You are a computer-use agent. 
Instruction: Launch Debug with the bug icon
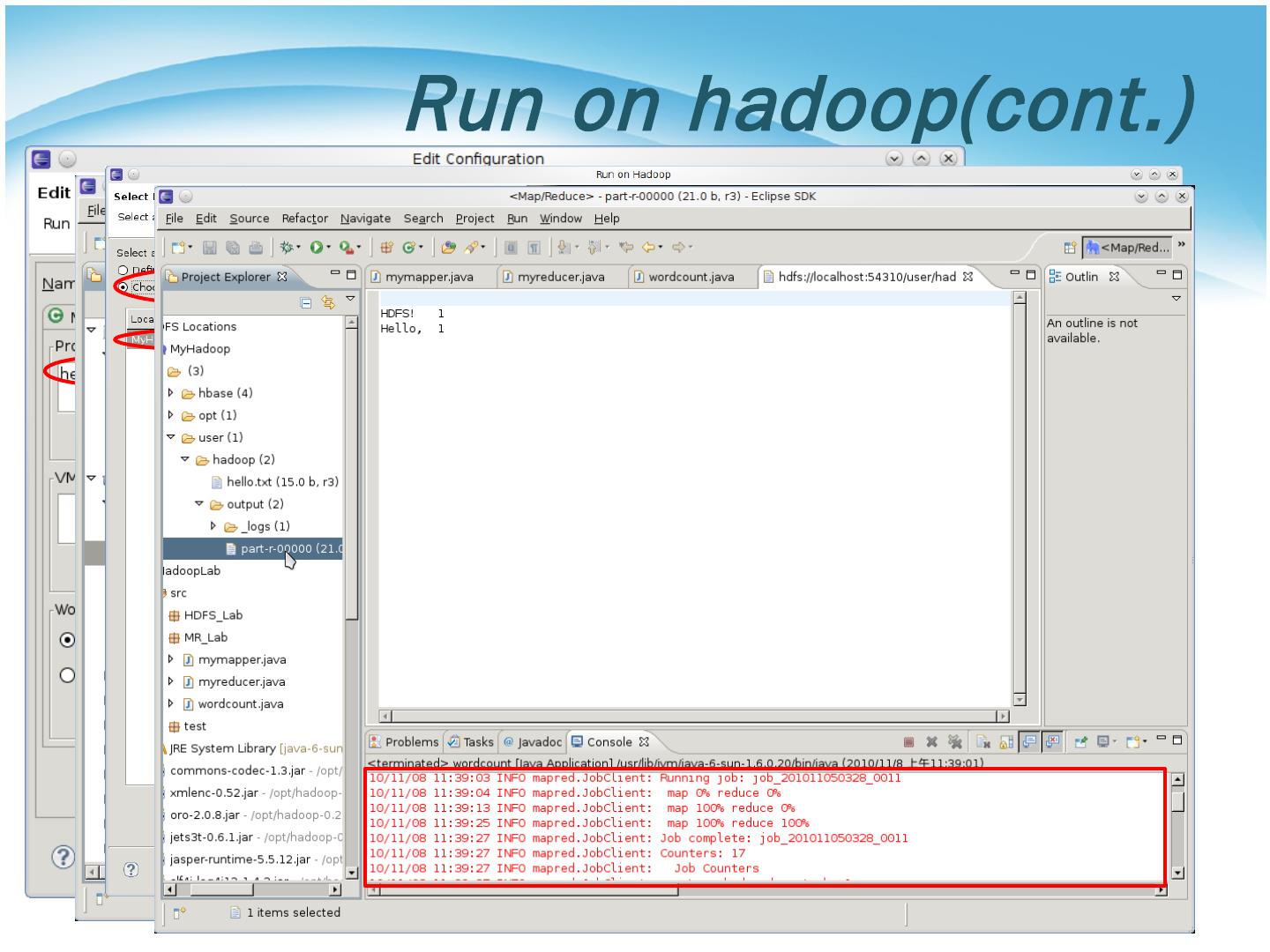point(287,248)
